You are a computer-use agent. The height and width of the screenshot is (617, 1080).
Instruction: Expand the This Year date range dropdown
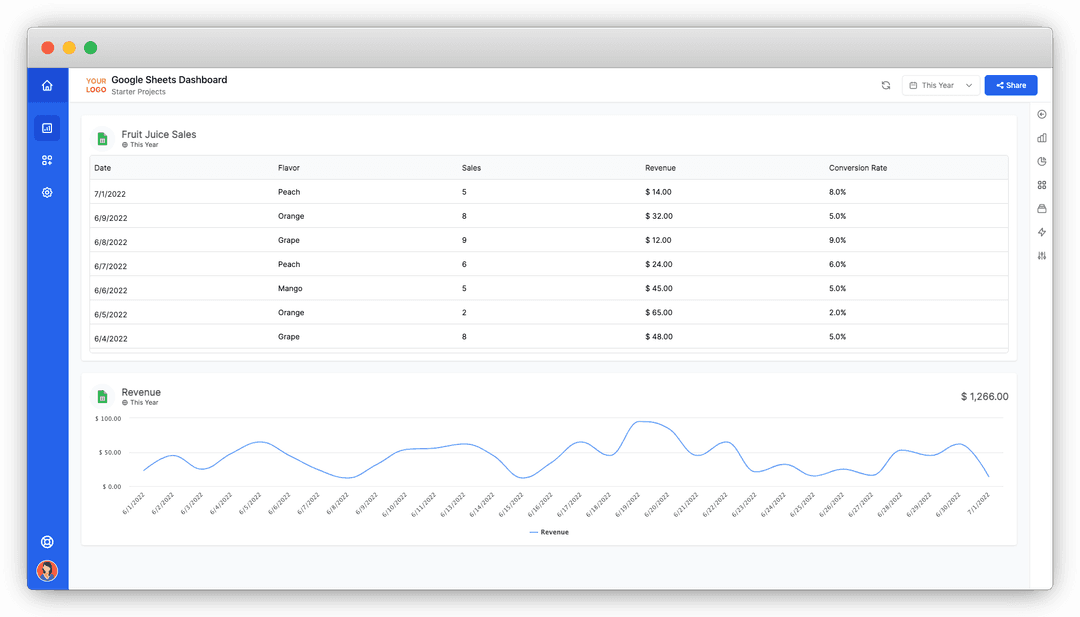point(941,85)
